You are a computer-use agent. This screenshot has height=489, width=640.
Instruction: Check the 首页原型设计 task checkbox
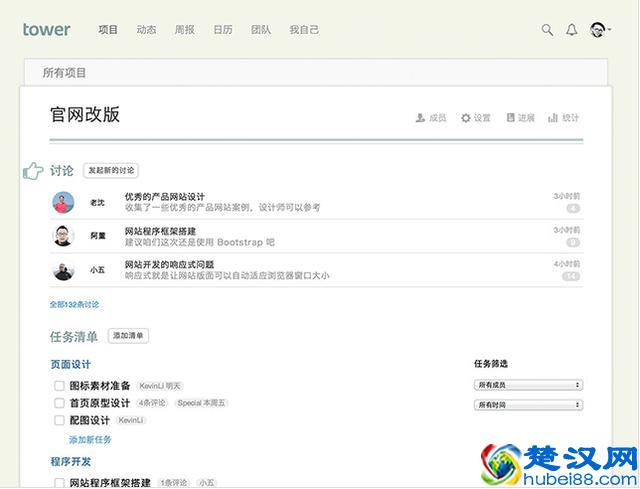(x=59, y=403)
